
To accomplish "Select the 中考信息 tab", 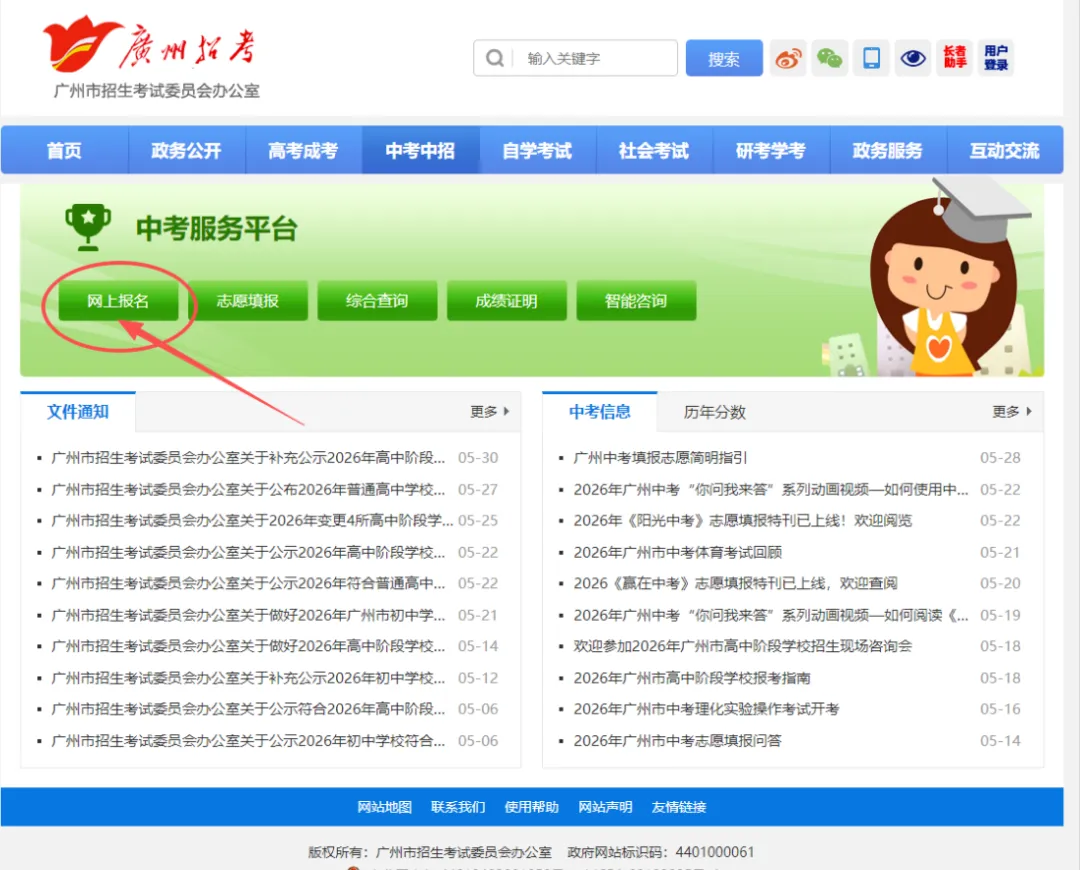I will pyautogui.click(x=600, y=412).
